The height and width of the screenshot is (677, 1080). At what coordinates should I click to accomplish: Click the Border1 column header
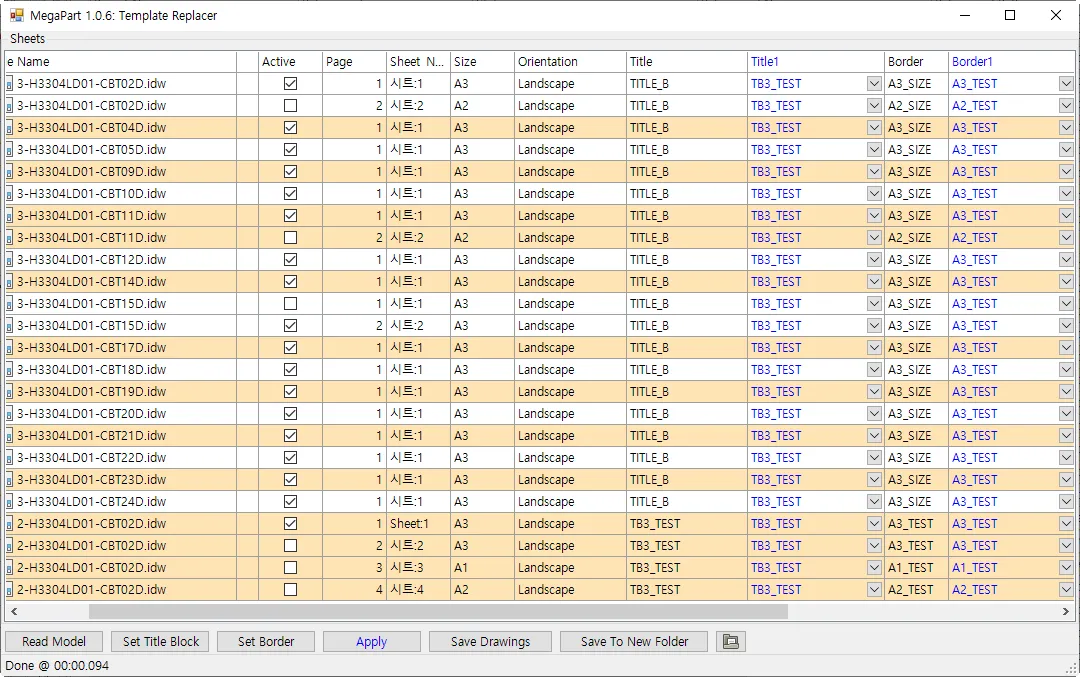(1012, 61)
